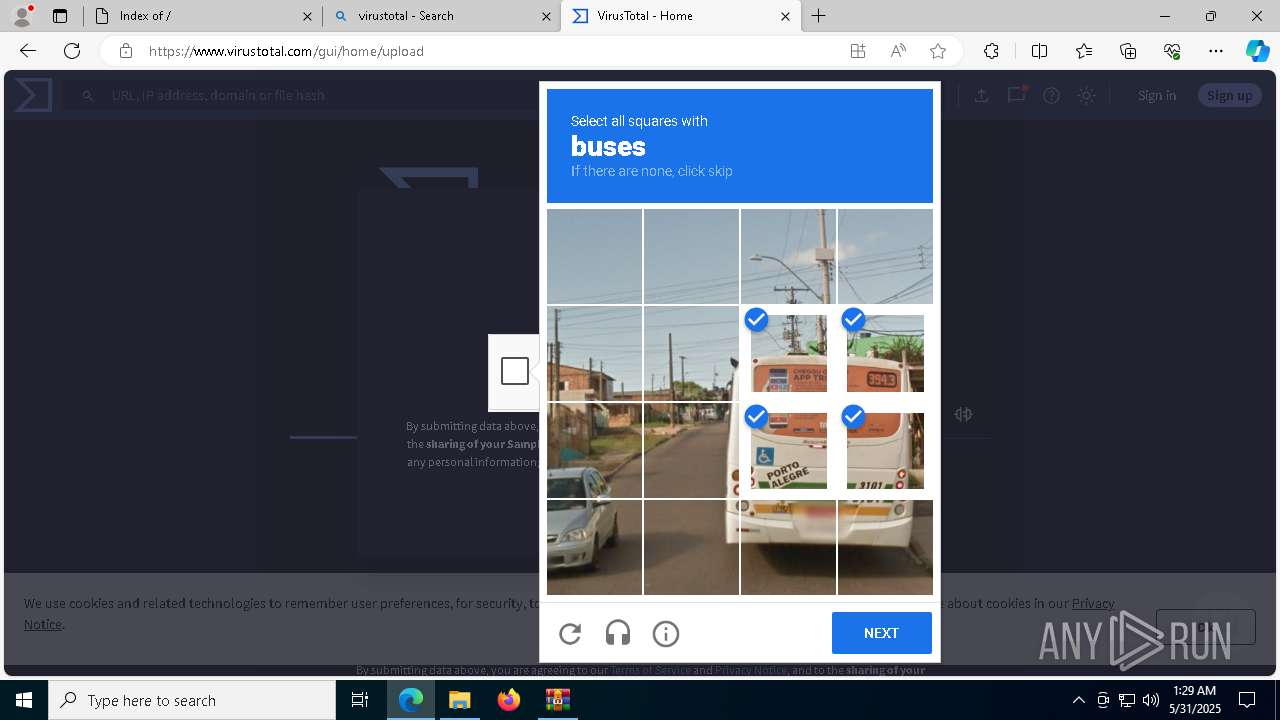The image size is (1280, 720).
Task: Open Browser essentials
Action: [1172, 51]
